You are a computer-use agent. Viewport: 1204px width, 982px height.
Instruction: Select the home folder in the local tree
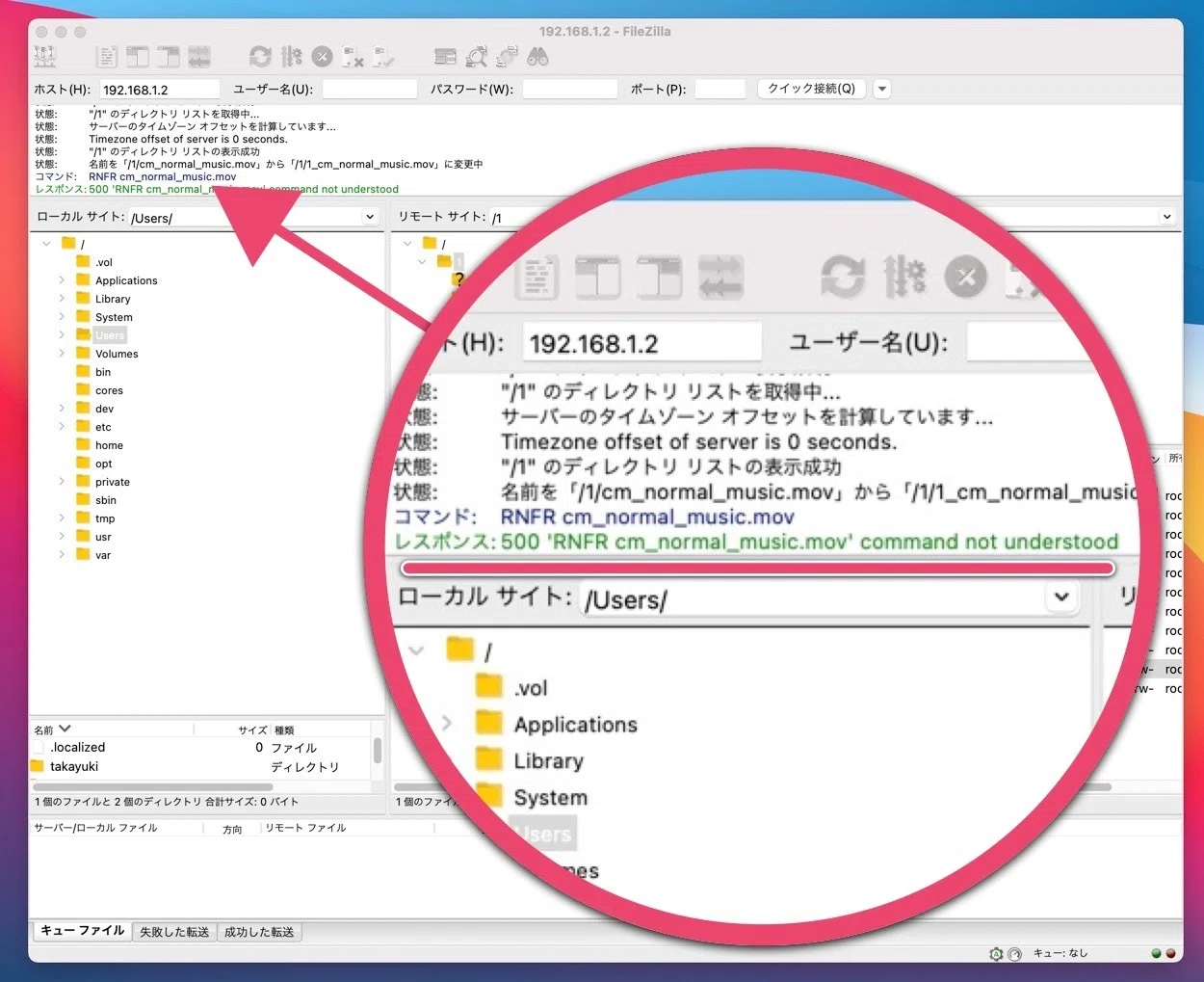coord(109,445)
